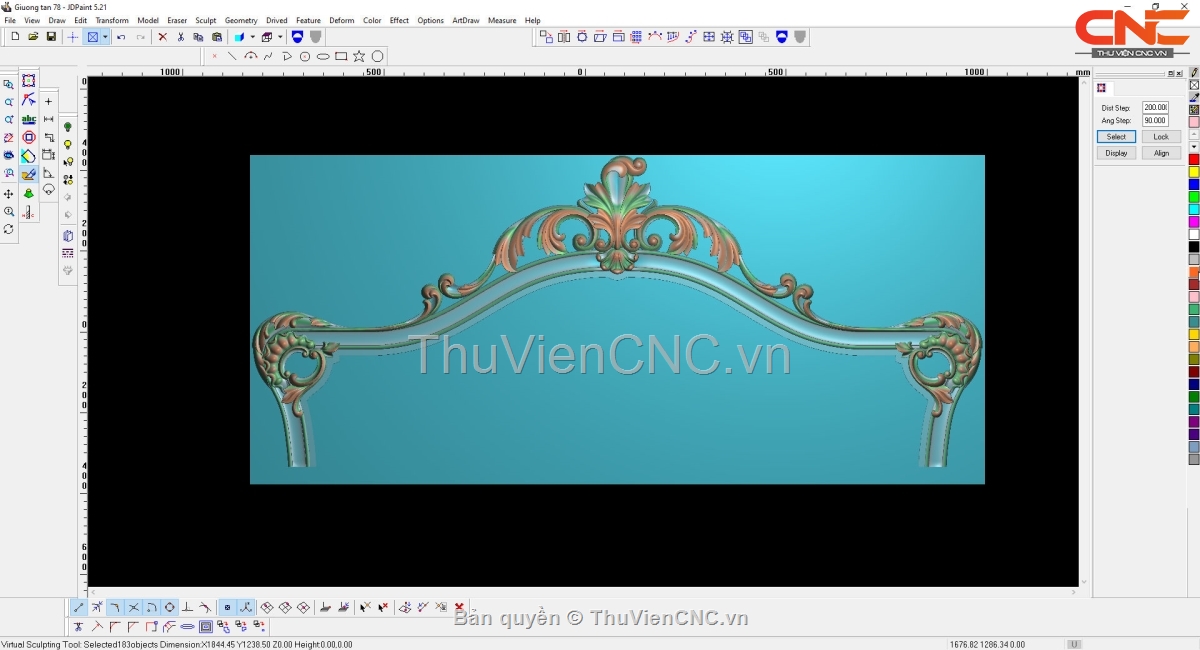Toggle the intersection snap button
Screen dimensions: 1200x650
tap(133, 607)
